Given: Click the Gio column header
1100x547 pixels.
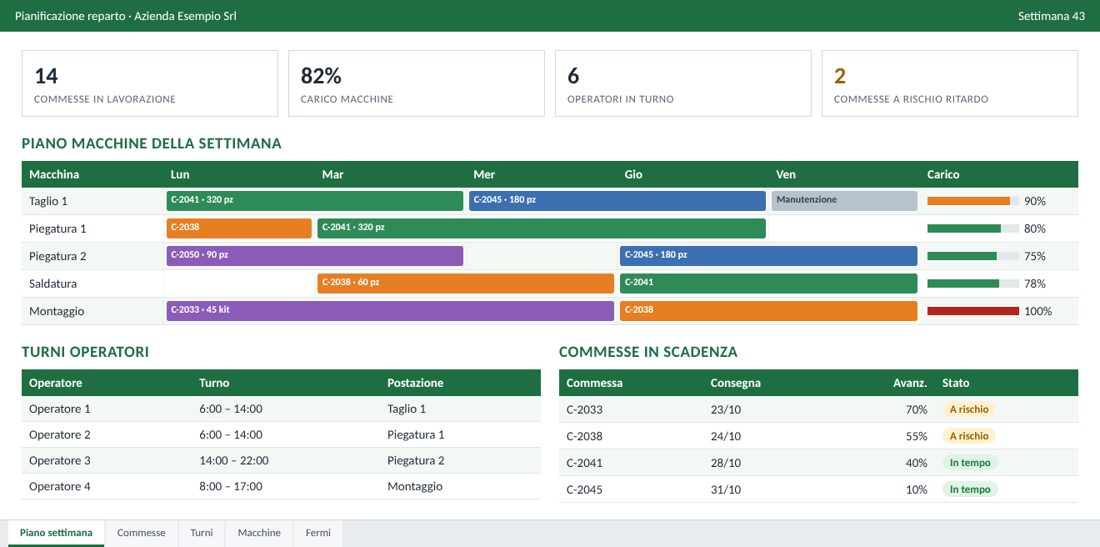Looking at the screenshot, I should tap(633, 175).
